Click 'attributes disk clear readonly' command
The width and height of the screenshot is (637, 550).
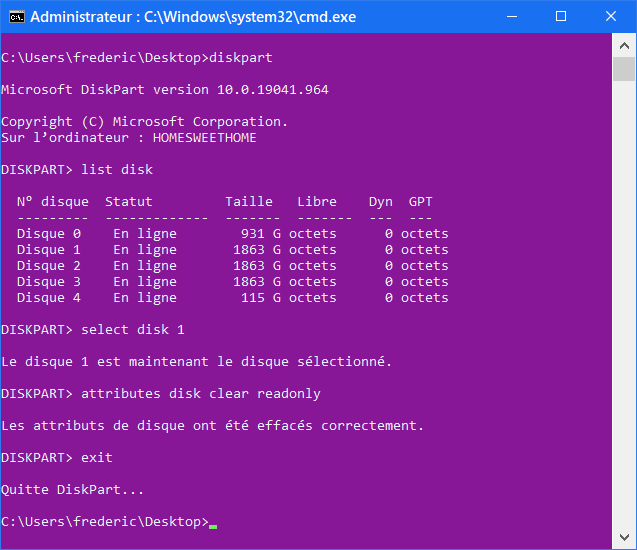[201, 394]
